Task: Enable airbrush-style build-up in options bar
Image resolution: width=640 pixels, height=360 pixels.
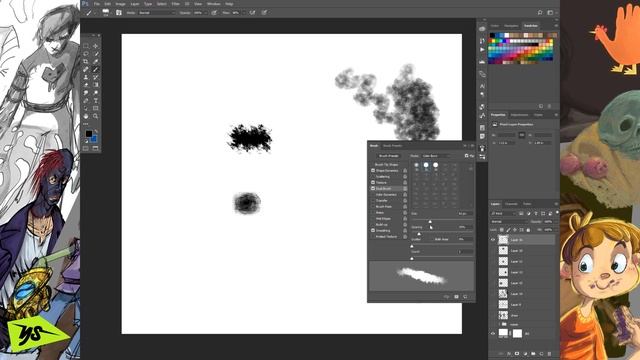Action: pyautogui.click(x=253, y=13)
